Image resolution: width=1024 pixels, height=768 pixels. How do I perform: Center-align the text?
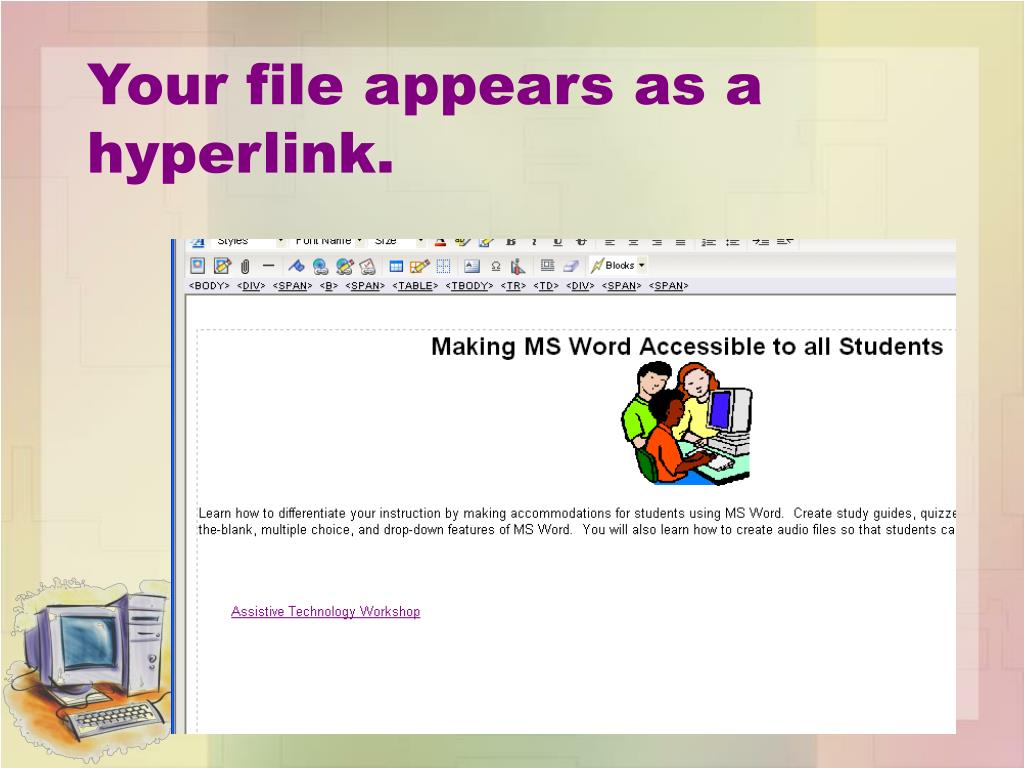(x=633, y=242)
